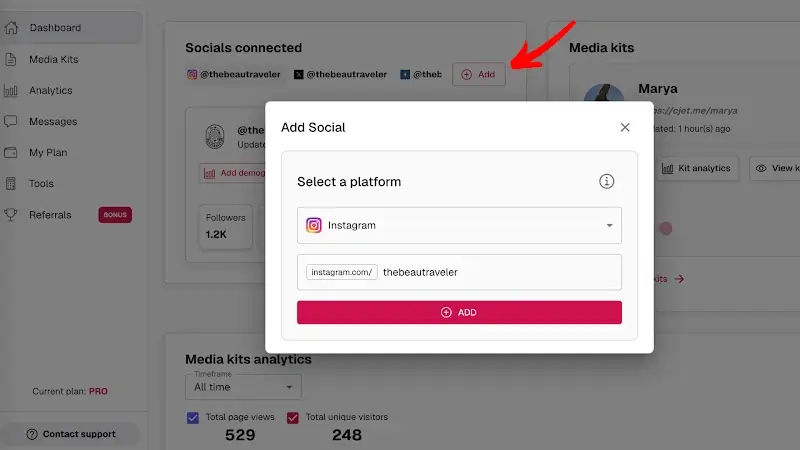The width and height of the screenshot is (800, 450).
Task: Click the Analytics bar chart icon
Action: click(x=12, y=90)
